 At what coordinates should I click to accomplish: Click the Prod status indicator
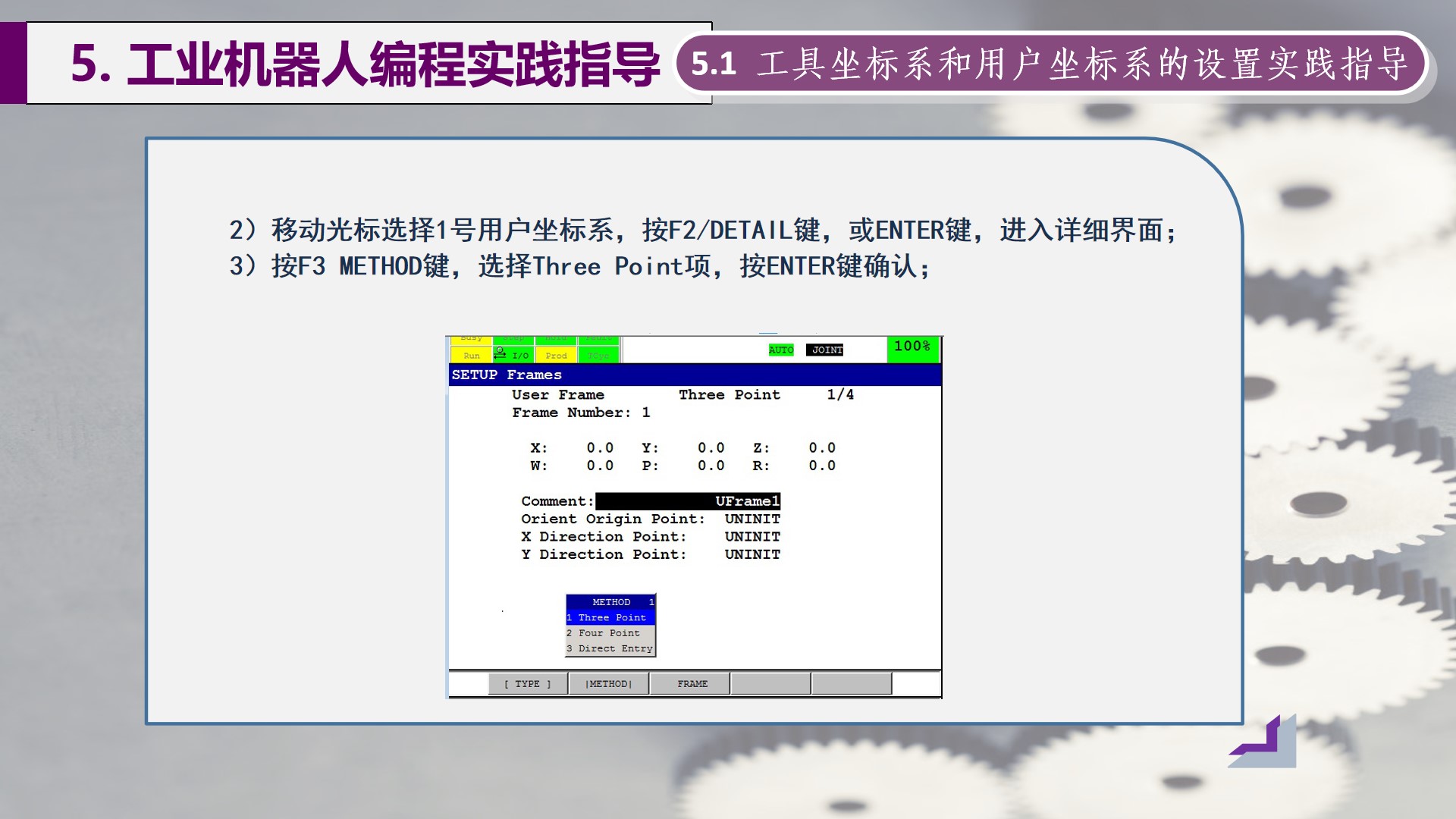click(556, 355)
